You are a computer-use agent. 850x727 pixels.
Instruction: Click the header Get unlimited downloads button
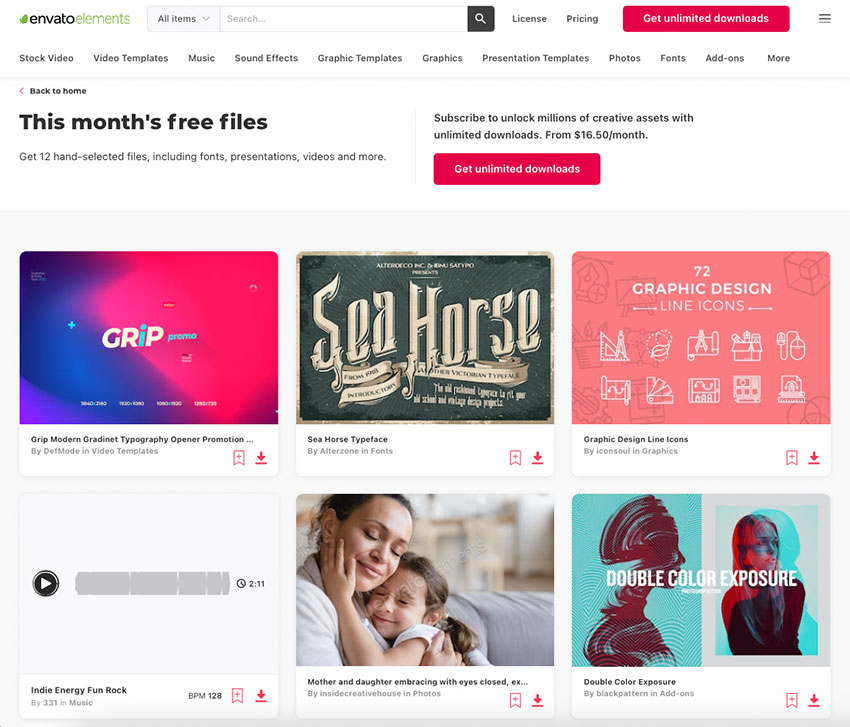coord(706,18)
